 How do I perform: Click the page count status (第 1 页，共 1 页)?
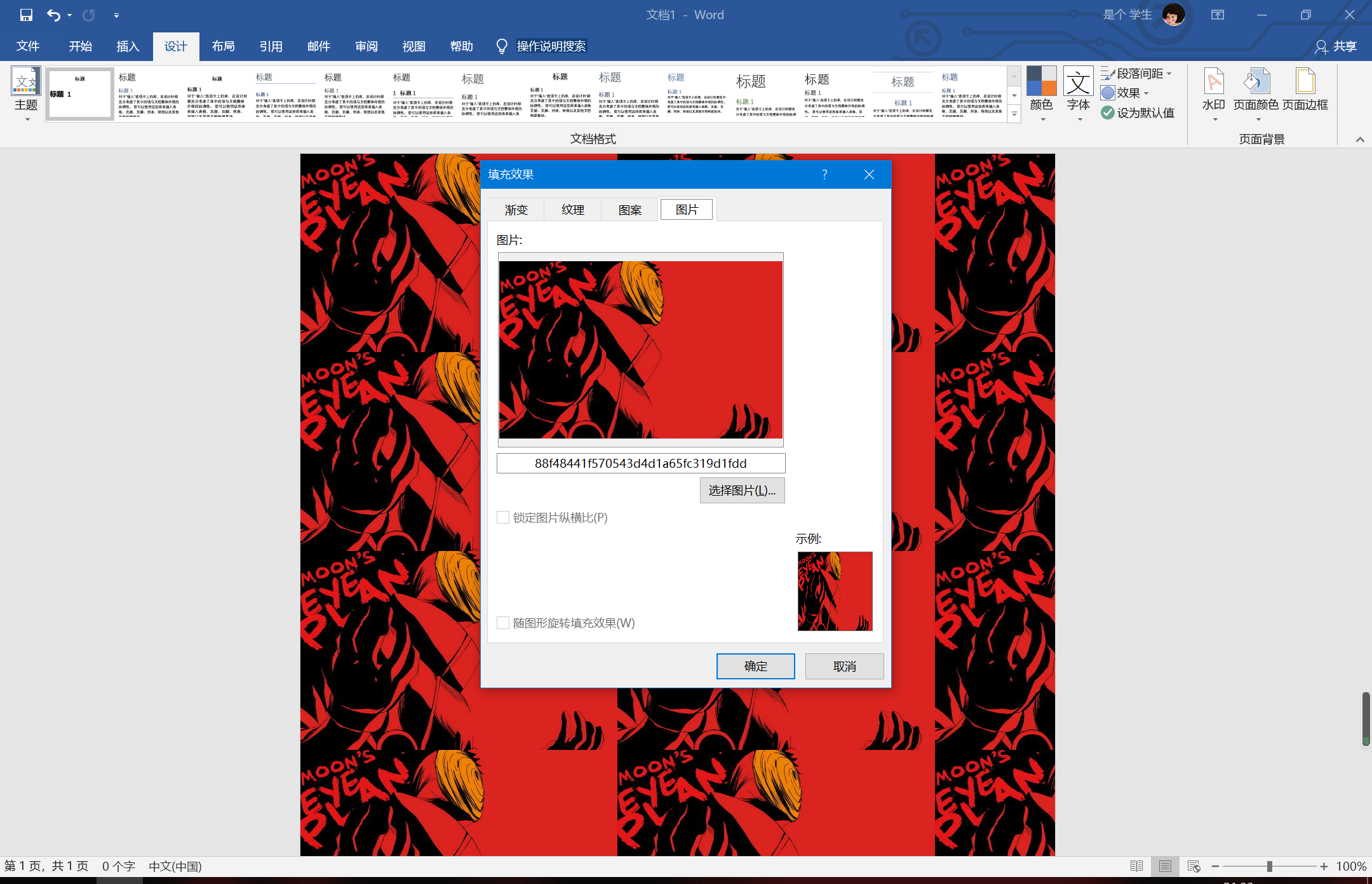point(46,866)
